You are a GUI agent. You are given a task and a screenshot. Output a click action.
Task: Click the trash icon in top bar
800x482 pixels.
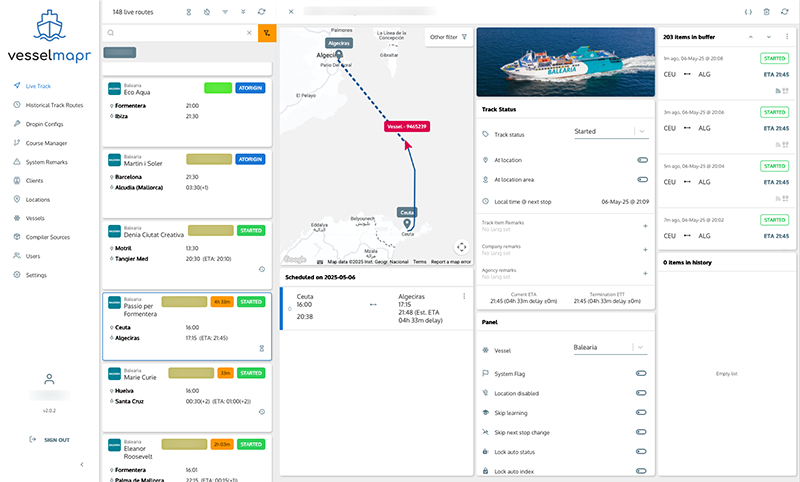click(766, 12)
